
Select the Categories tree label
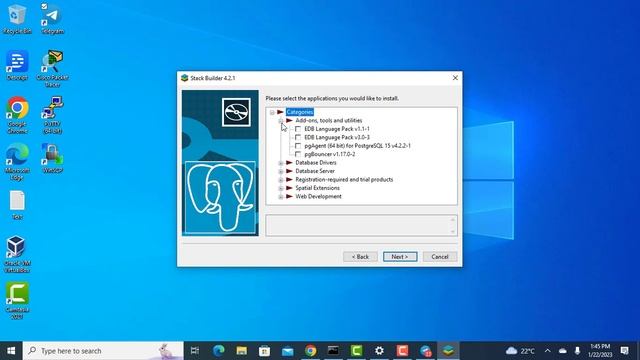pyautogui.click(x=300, y=112)
